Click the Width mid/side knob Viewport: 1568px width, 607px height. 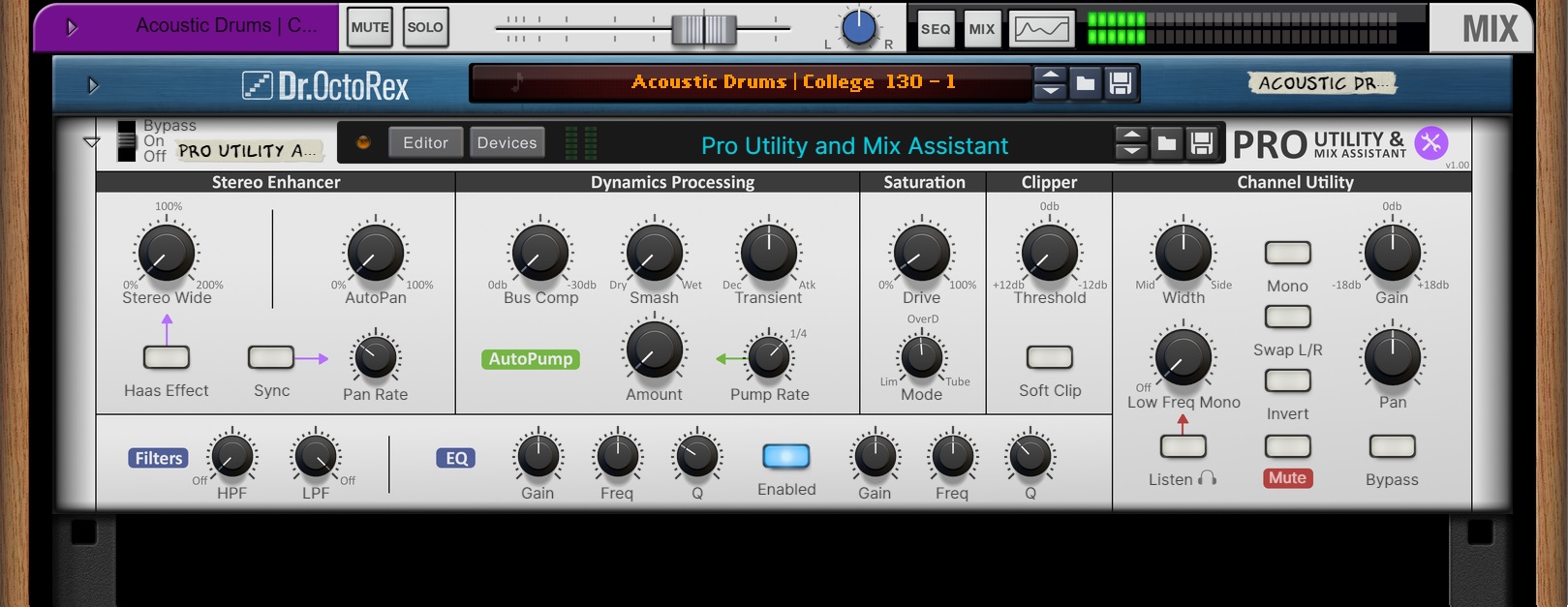coord(1184,252)
